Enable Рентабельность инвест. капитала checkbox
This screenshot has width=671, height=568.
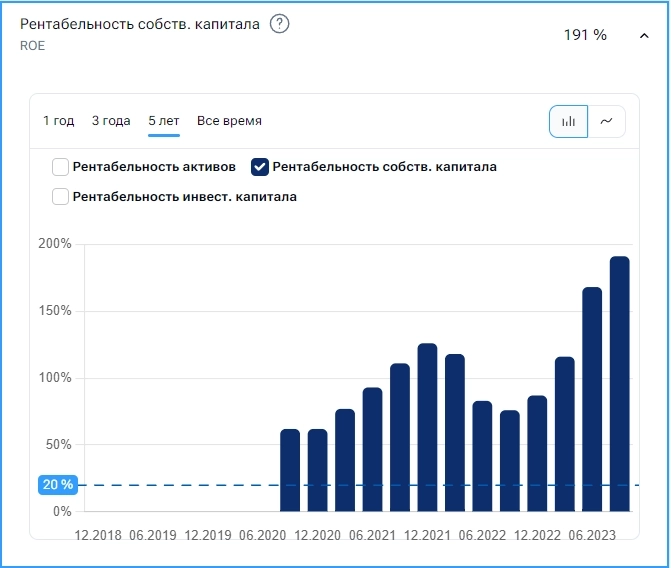(61, 197)
